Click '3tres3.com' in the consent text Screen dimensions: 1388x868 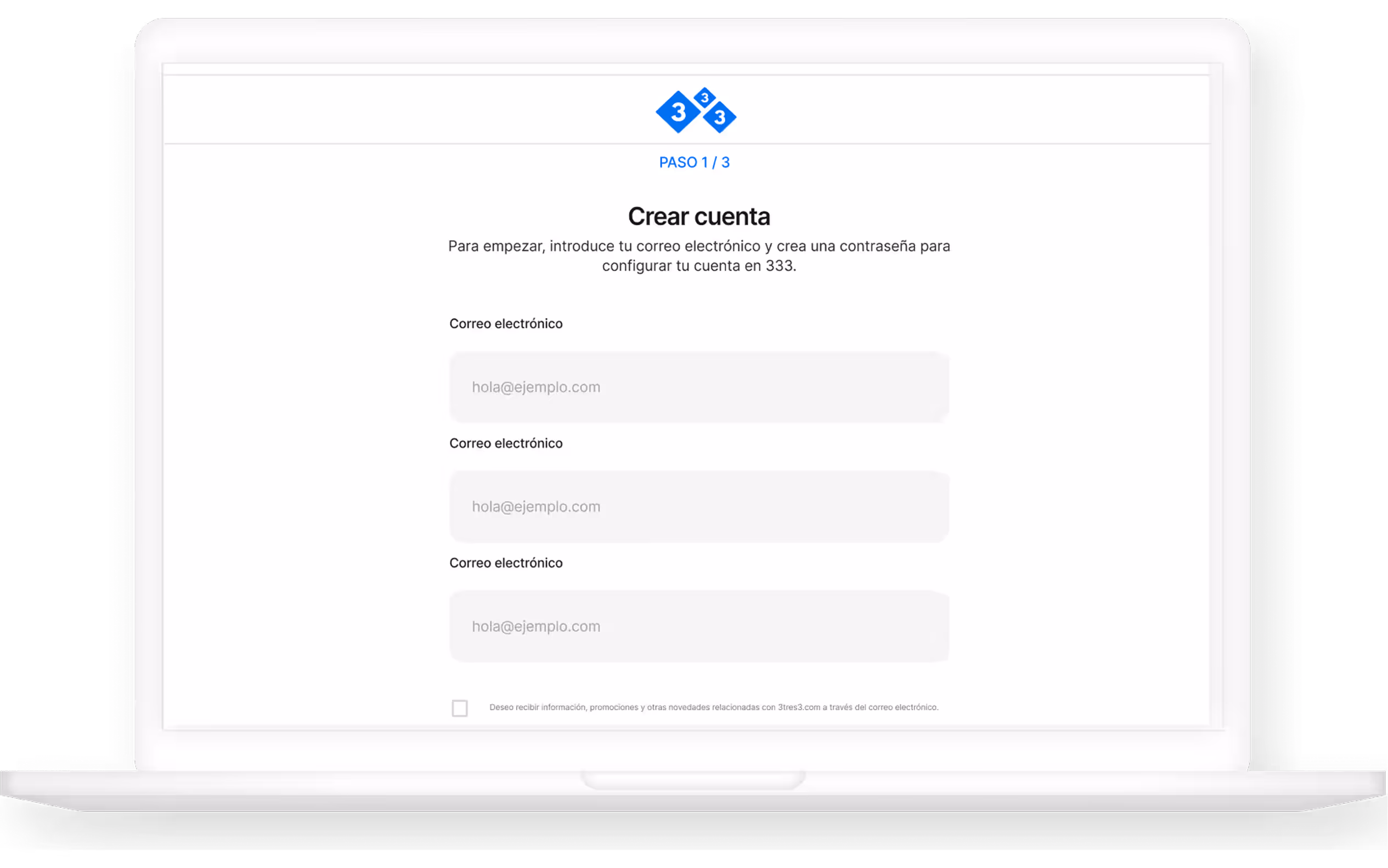click(x=799, y=707)
